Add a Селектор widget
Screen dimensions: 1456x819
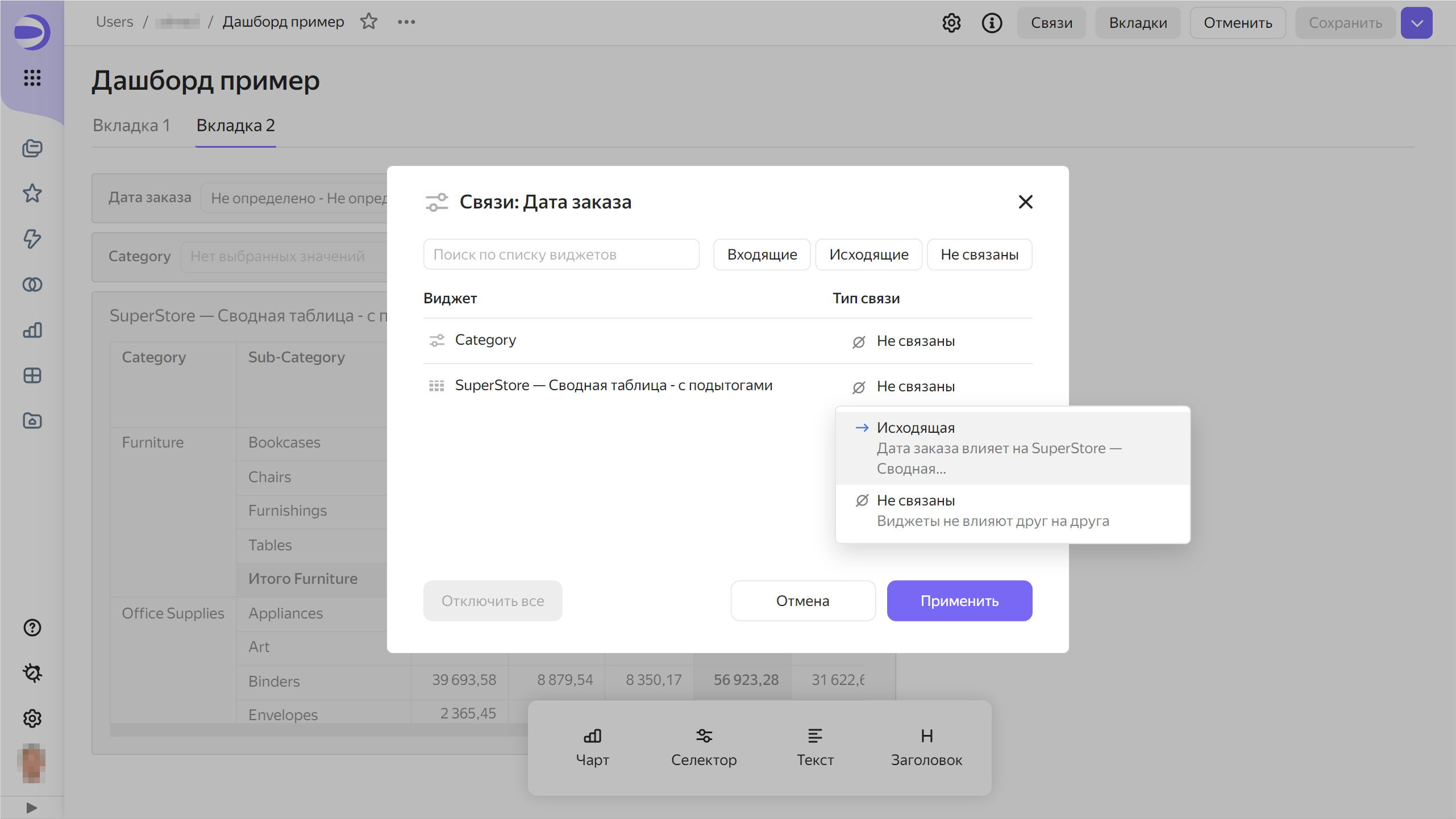pyautogui.click(x=704, y=747)
